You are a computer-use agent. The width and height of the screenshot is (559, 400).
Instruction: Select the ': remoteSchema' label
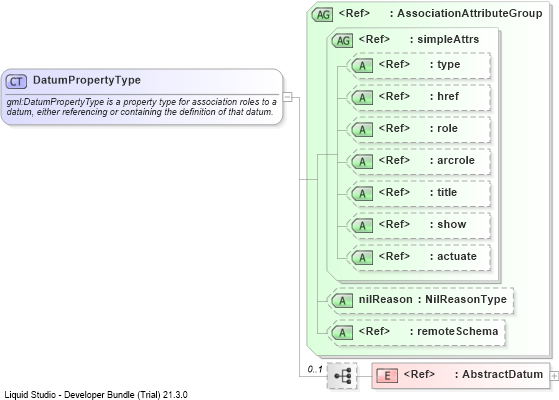click(x=454, y=332)
